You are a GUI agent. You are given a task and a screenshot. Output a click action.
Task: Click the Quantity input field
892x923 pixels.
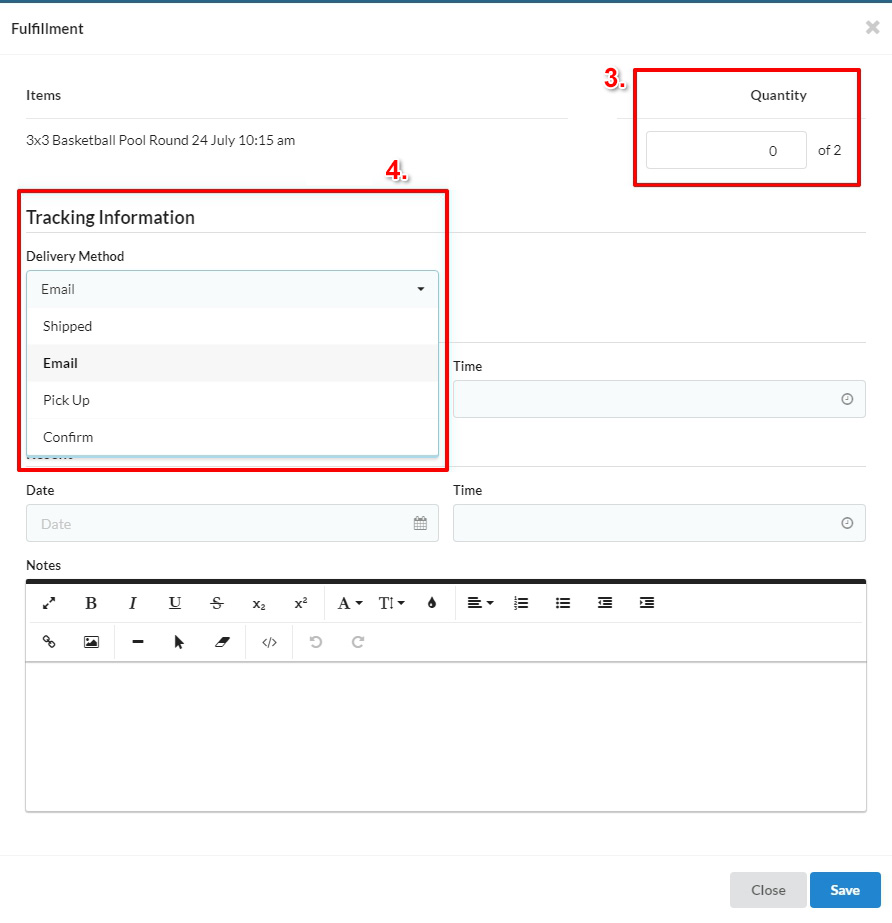point(726,151)
